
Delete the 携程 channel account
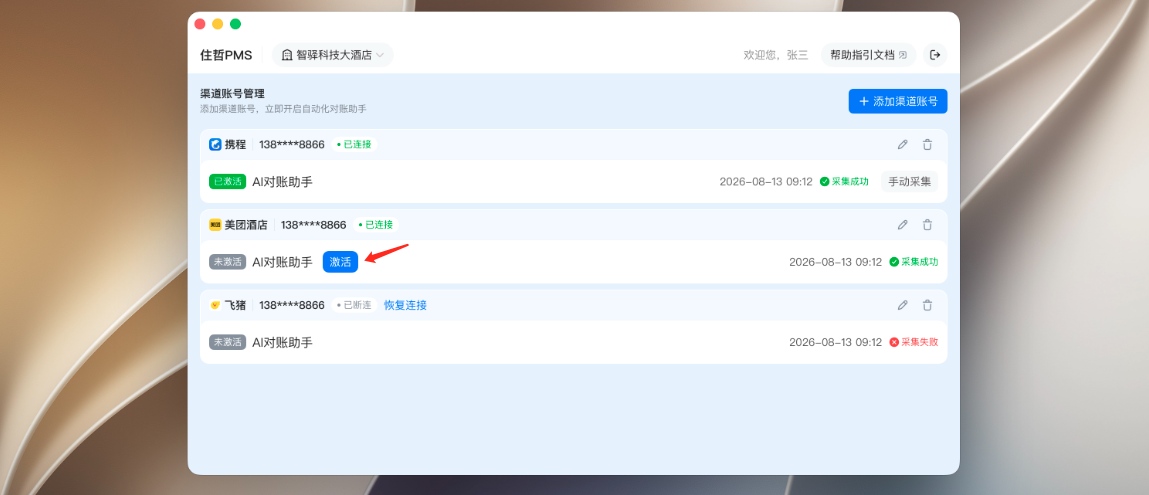927,144
